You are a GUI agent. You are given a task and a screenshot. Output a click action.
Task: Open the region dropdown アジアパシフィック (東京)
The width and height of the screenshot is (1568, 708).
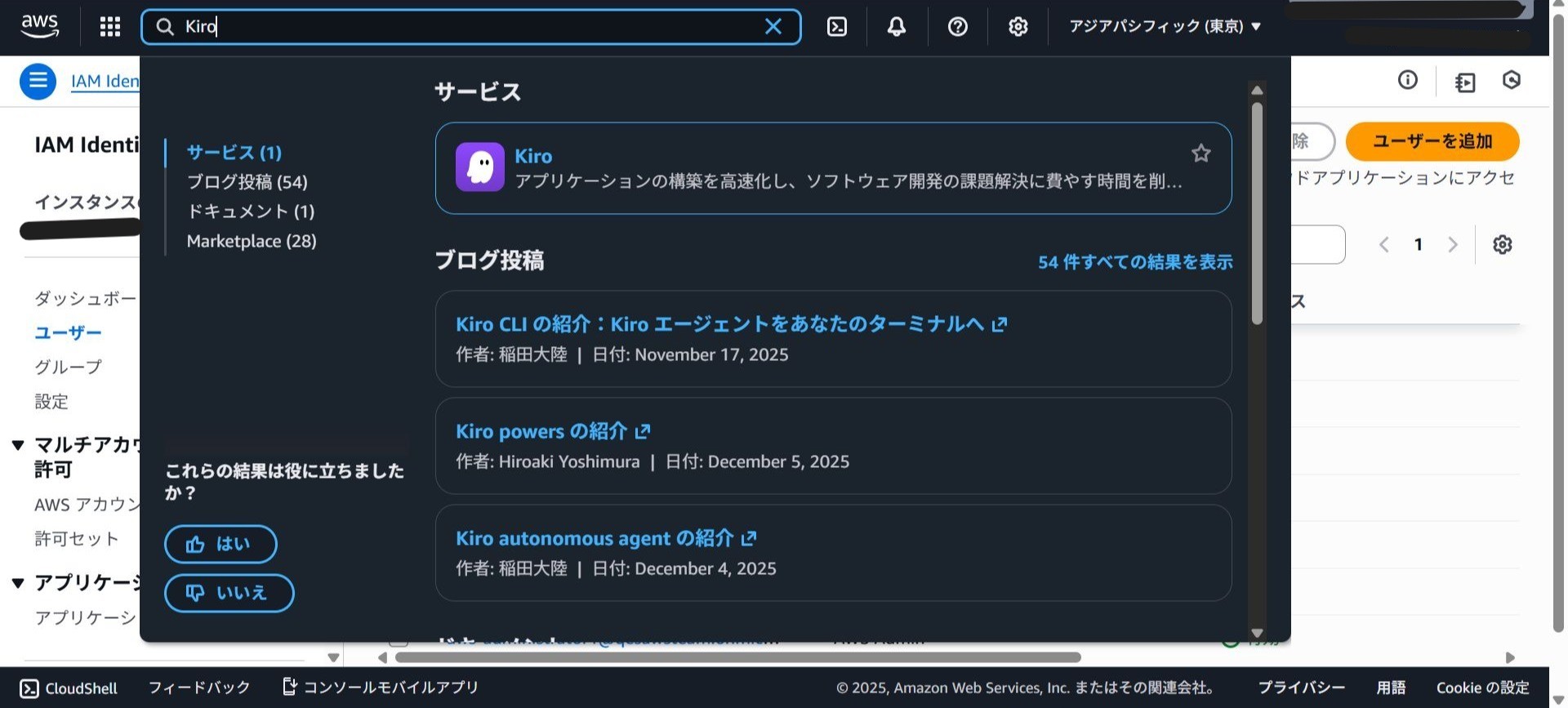[1165, 26]
